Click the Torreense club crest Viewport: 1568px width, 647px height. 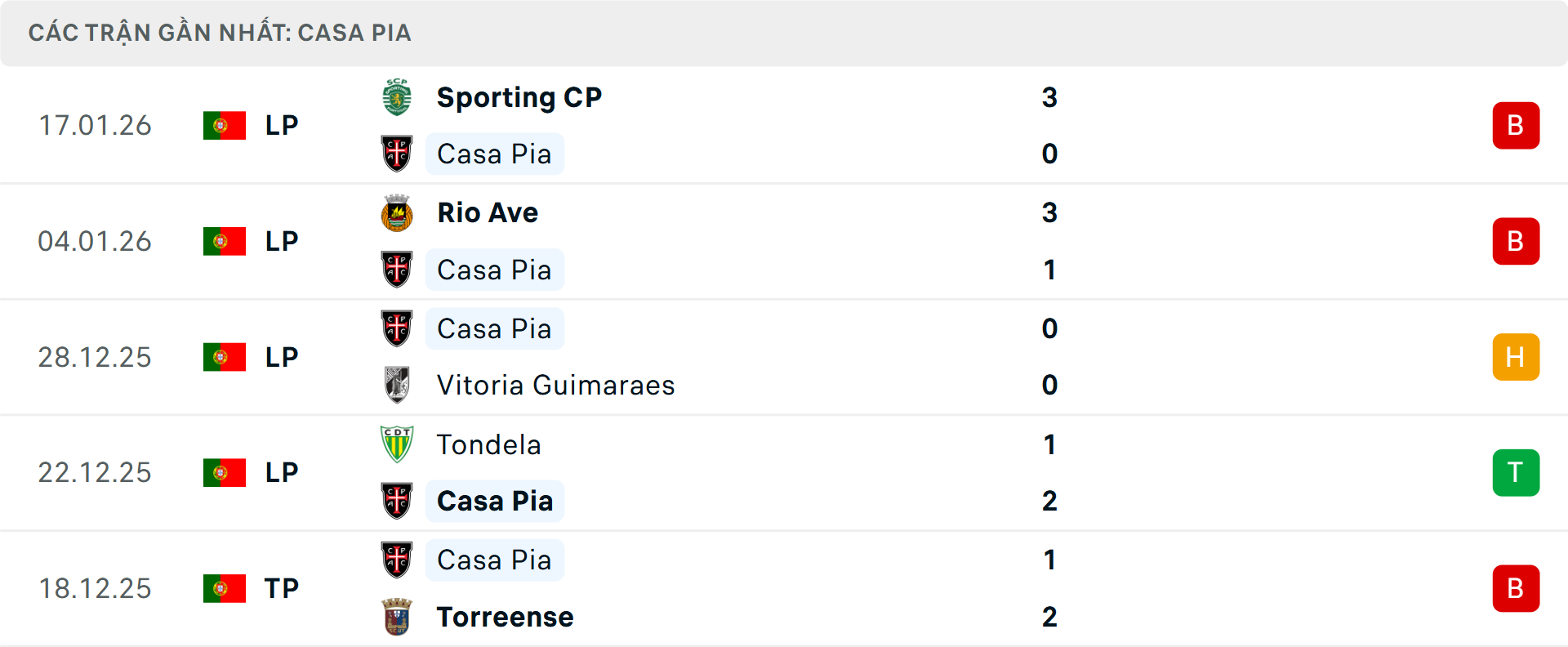pyautogui.click(x=397, y=617)
